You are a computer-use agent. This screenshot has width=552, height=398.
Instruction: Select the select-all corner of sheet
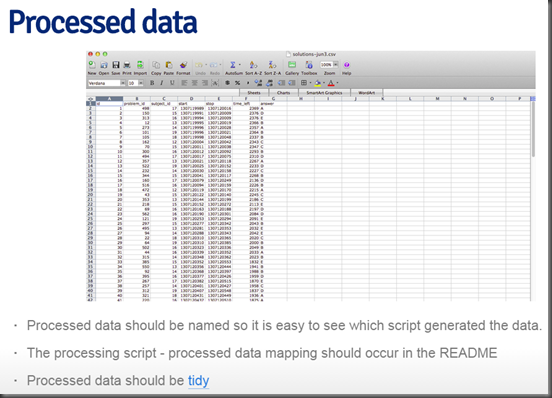point(91,99)
